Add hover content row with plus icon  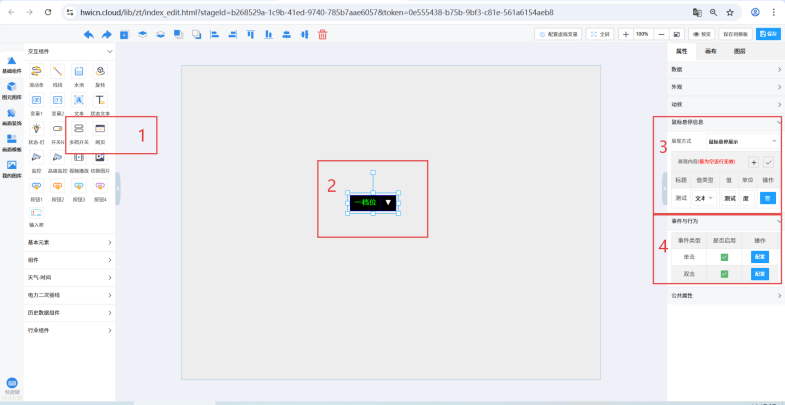tap(753, 161)
